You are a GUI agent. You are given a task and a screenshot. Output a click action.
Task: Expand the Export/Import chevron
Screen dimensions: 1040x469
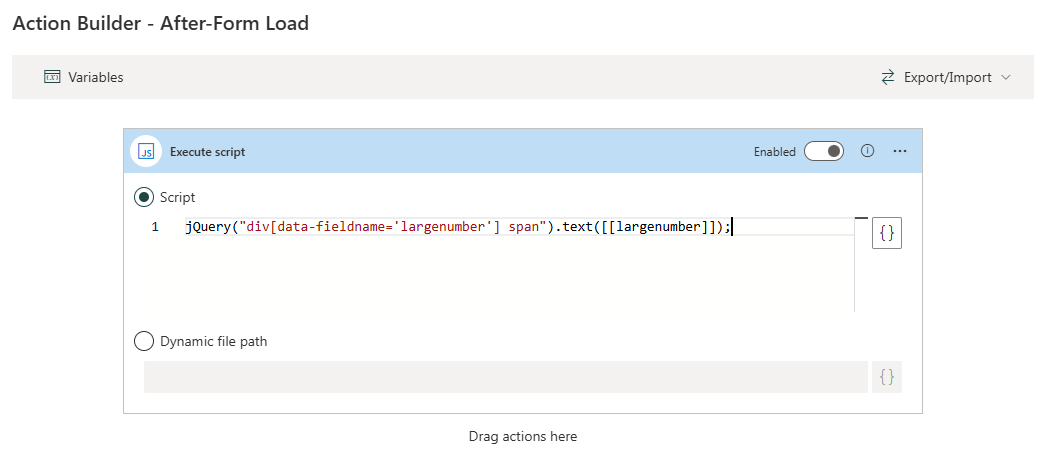pyautogui.click(x=1006, y=77)
